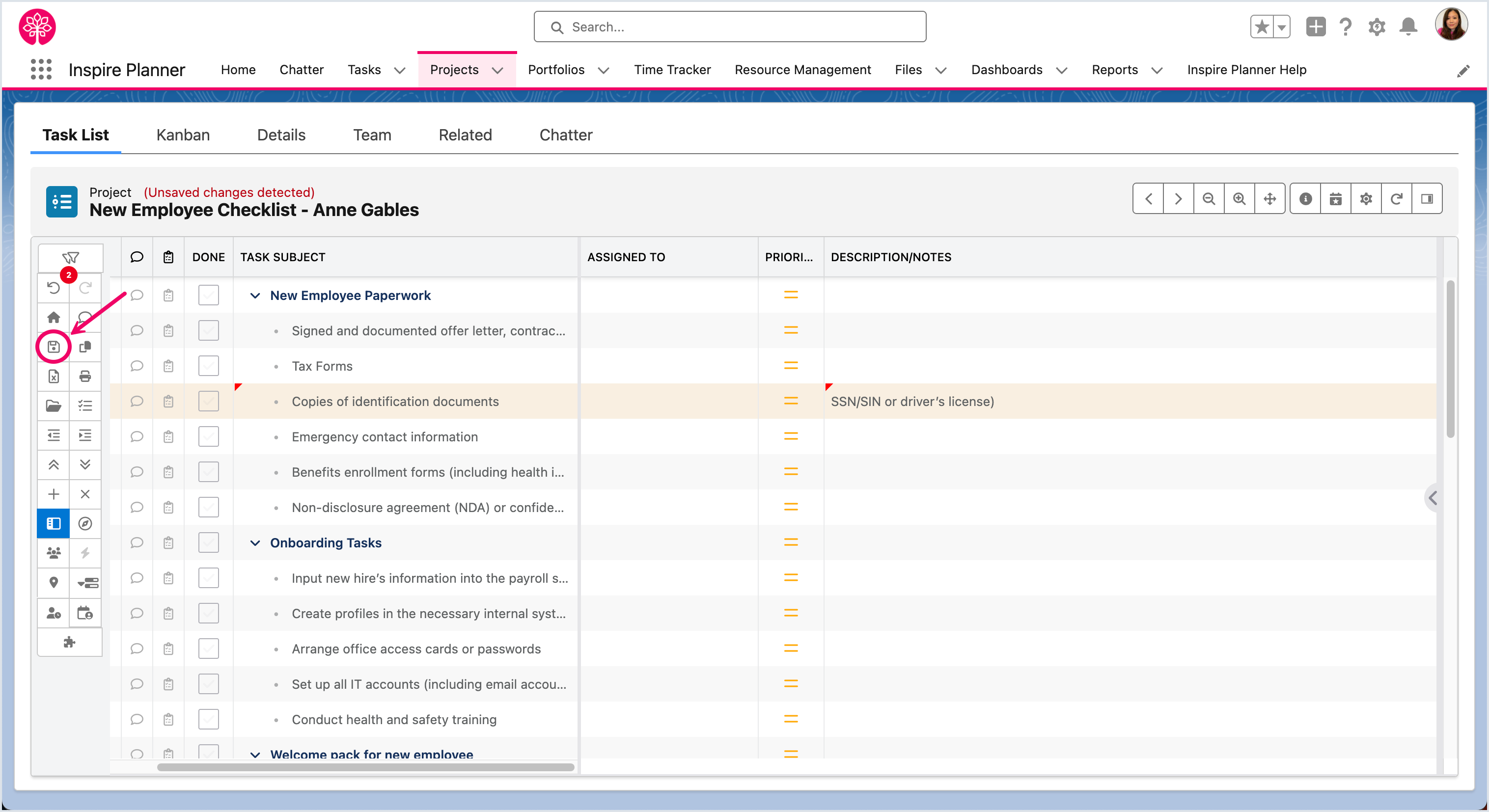Check Done for Onboarding Tasks
The height and width of the screenshot is (812, 1489).
click(208, 542)
